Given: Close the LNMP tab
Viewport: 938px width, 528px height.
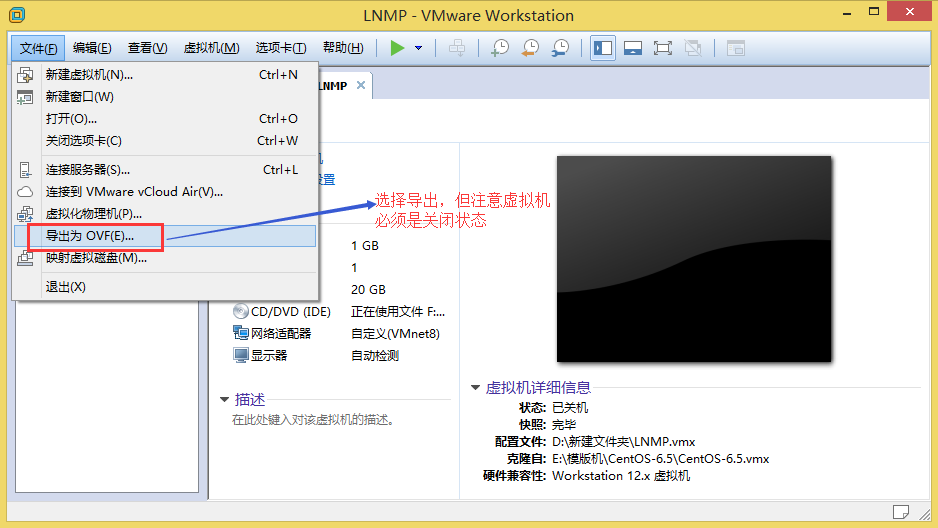Looking at the screenshot, I should click(361, 85).
